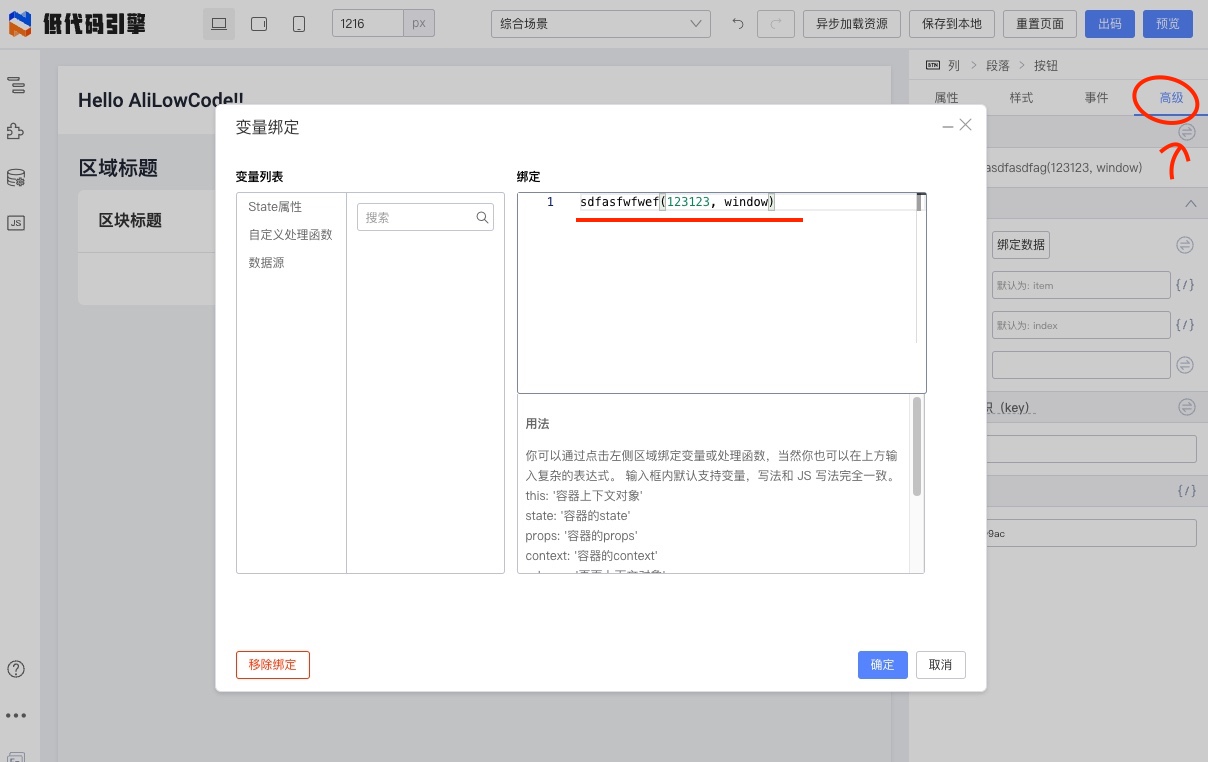Redo the last action
The width and height of the screenshot is (1208, 762).
(776, 24)
